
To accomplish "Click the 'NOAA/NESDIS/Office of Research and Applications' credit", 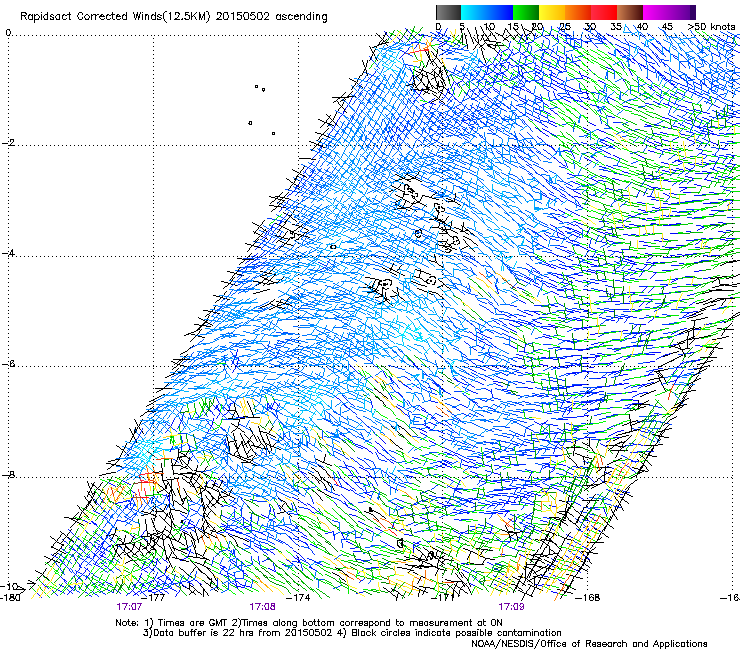I will (x=589, y=644).
